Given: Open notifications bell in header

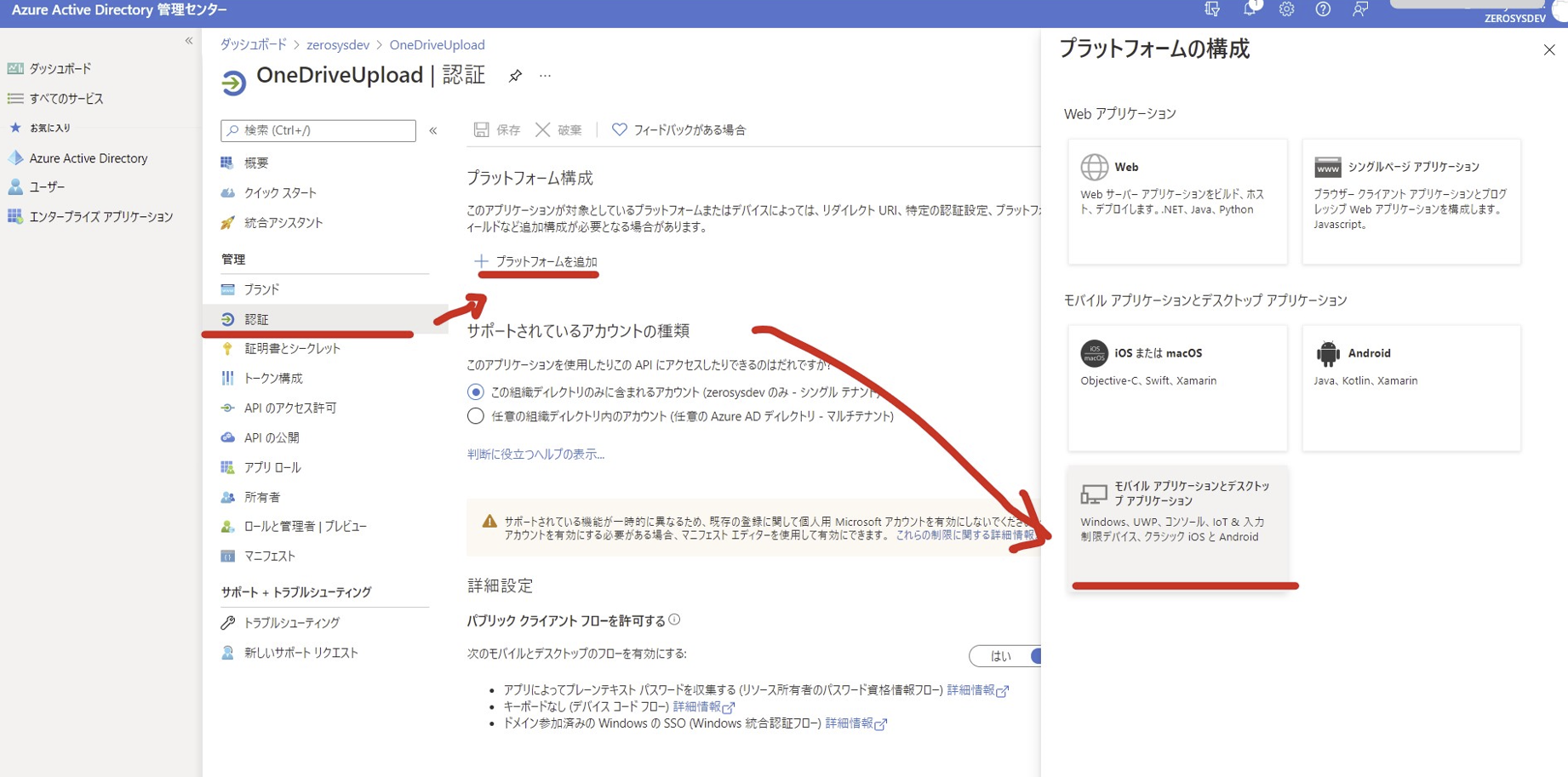Looking at the screenshot, I should (1250, 9).
